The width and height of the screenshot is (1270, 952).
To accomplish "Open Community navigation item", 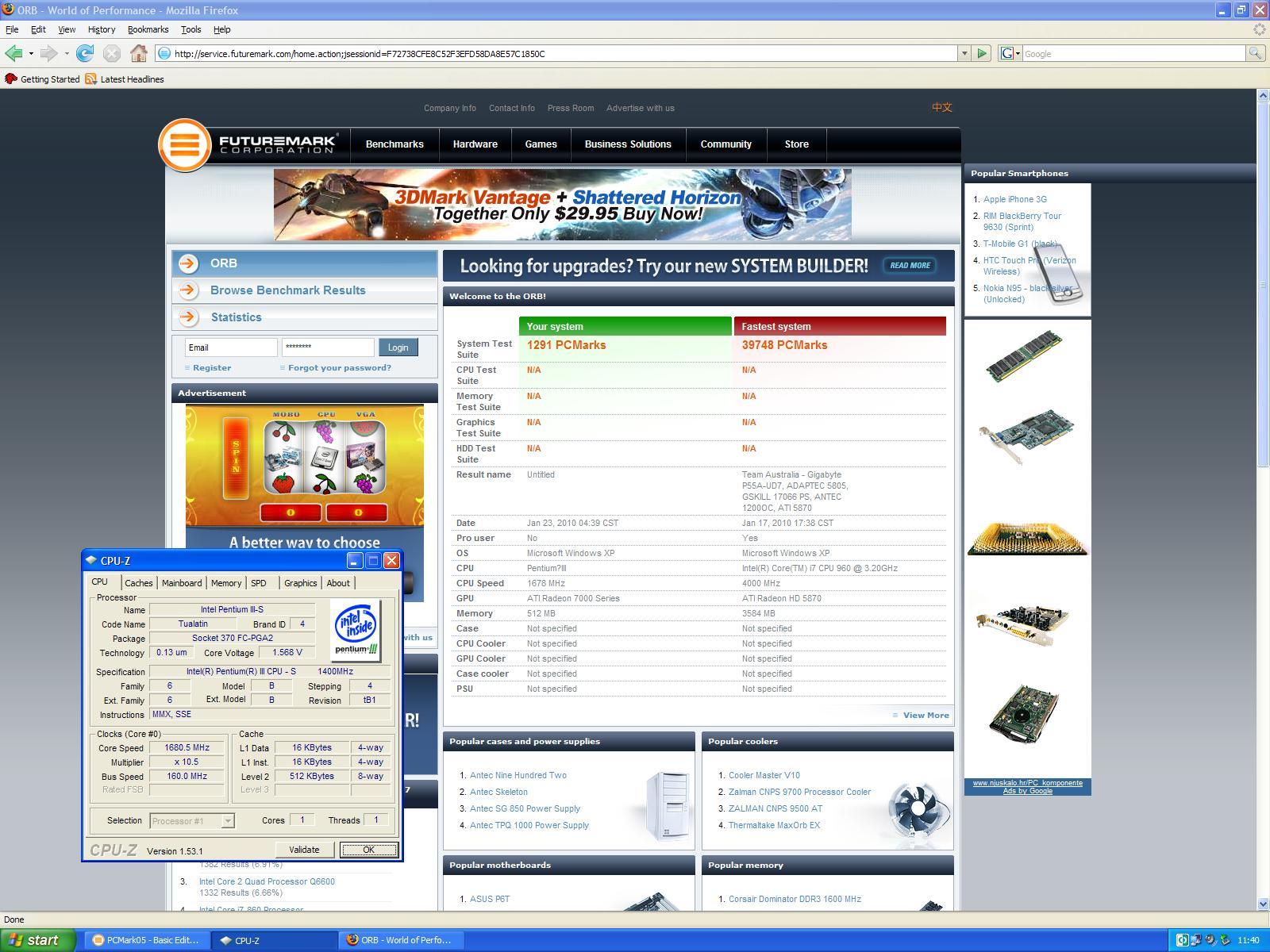I will point(726,144).
